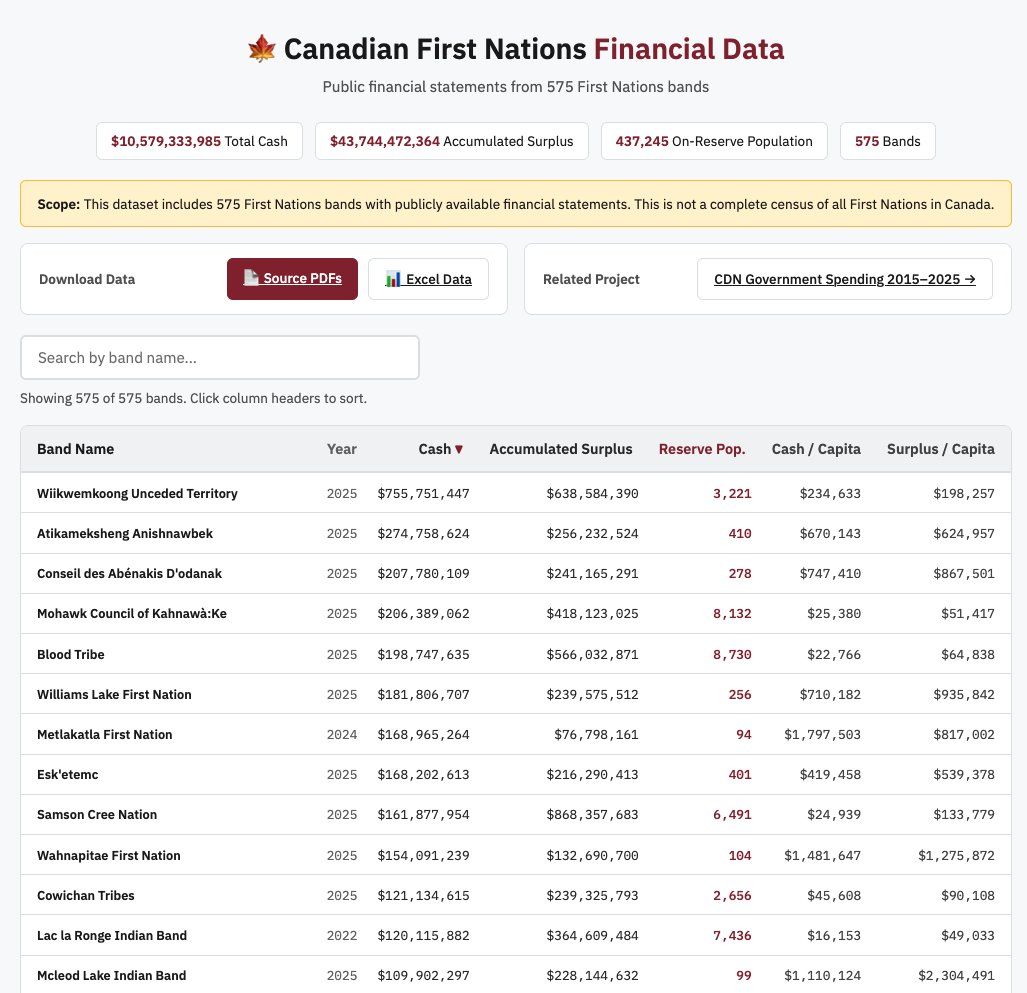Sort table by Cash / Capita column
The height and width of the screenshot is (993, 1027).
click(x=816, y=449)
